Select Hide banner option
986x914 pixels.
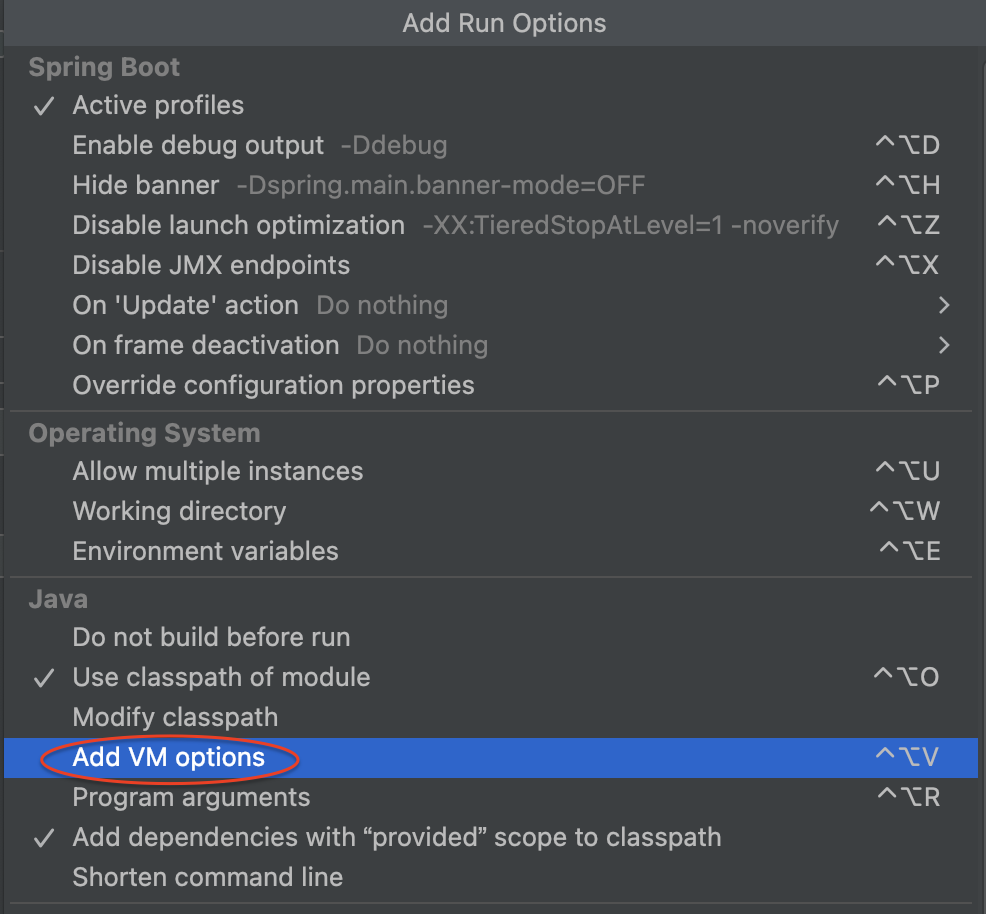146,185
